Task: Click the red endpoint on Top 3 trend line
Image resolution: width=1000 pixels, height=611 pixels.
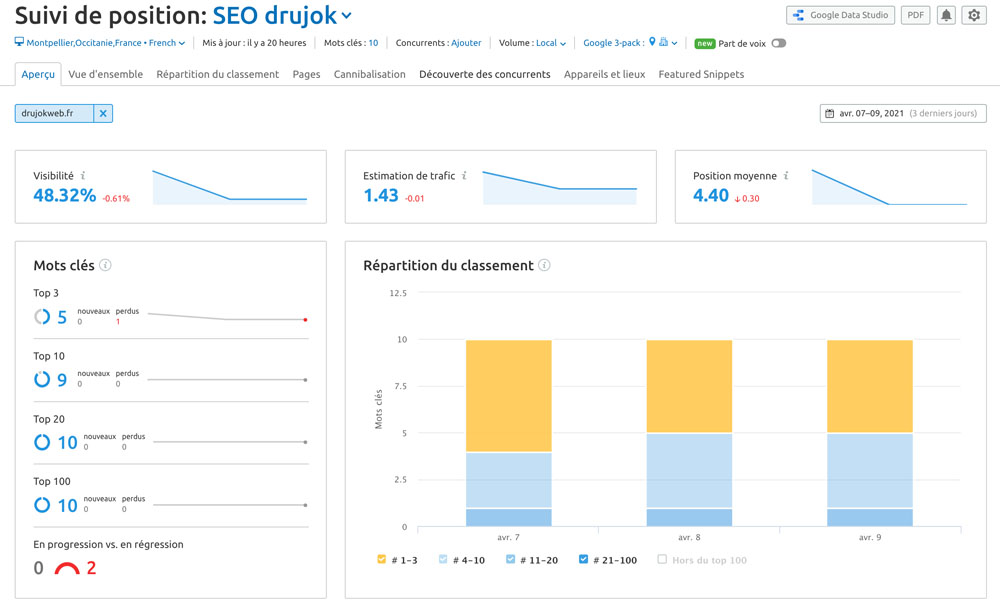Action: click(x=305, y=320)
